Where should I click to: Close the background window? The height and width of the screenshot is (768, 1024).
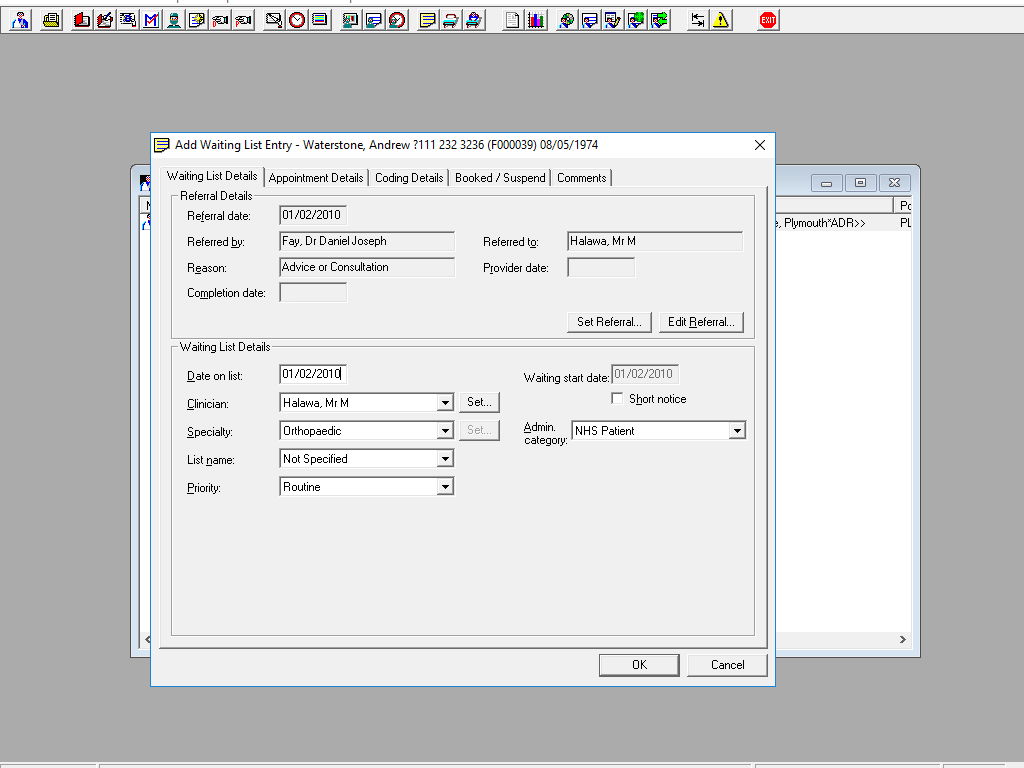click(894, 183)
